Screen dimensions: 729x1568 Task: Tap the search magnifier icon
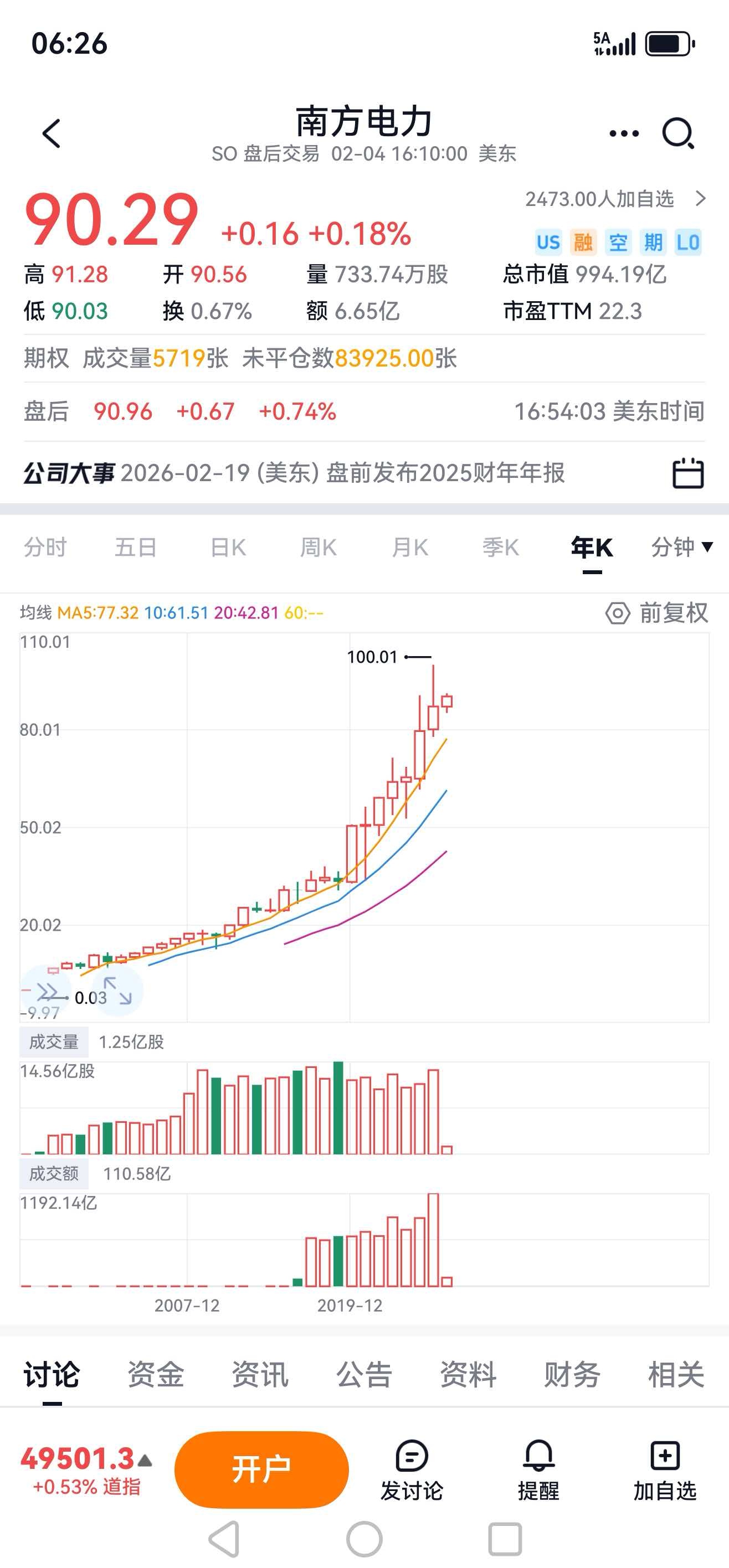pyautogui.click(x=679, y=133)
